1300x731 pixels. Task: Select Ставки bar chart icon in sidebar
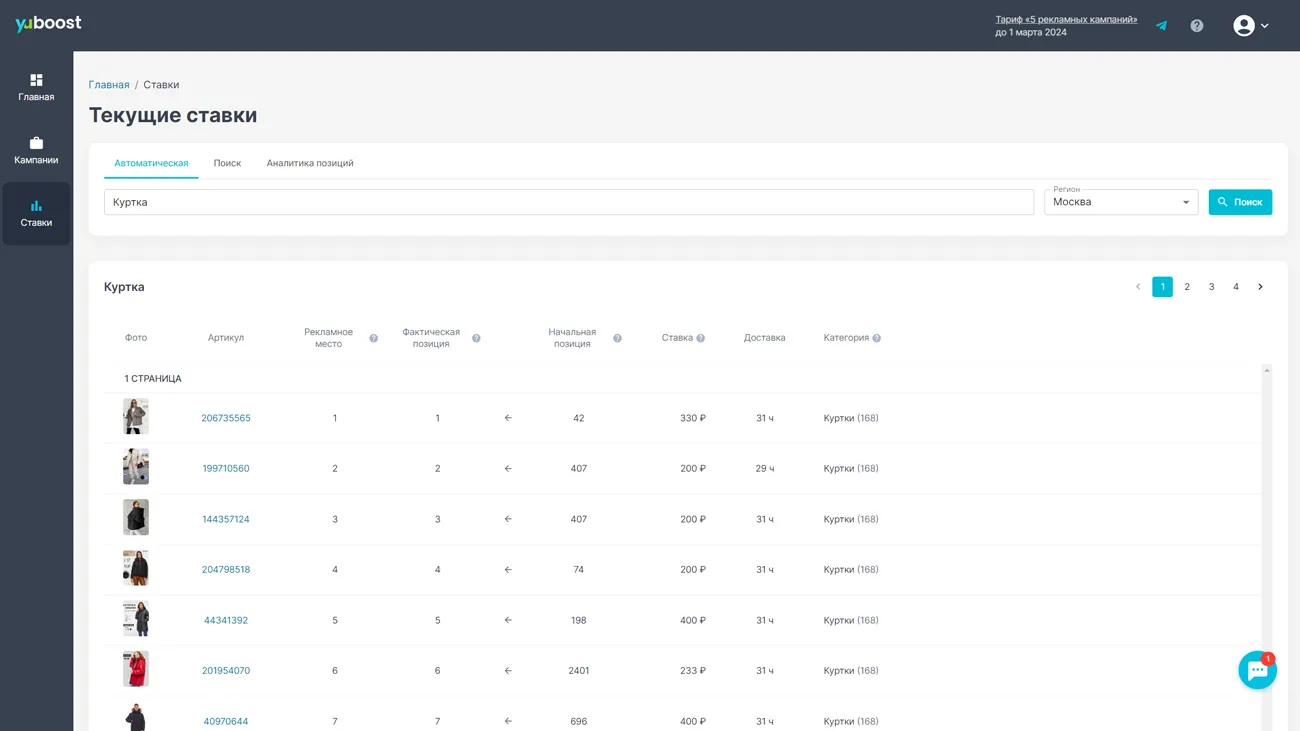[x=36, y=206]
